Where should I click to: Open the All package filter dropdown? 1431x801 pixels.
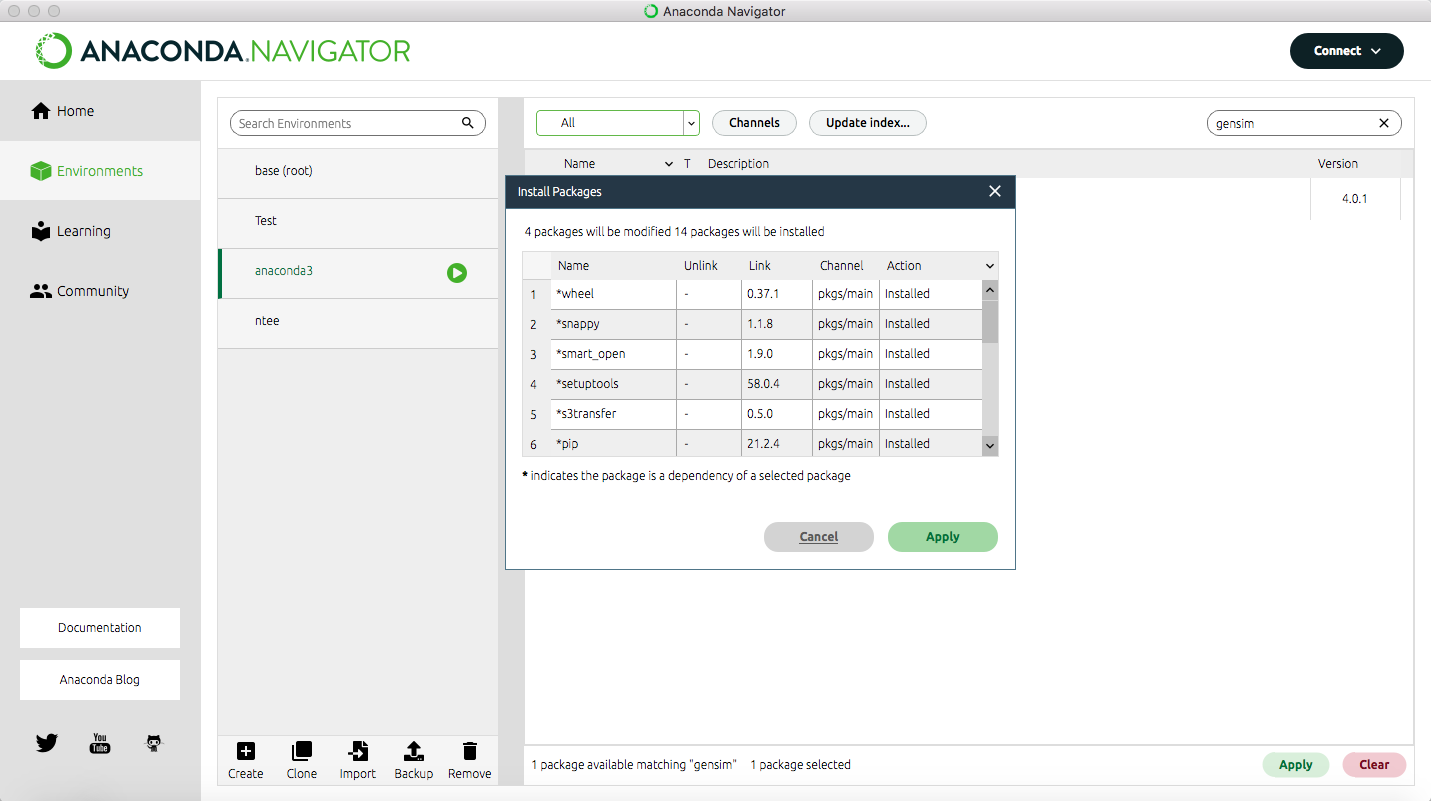click(617, 123)
